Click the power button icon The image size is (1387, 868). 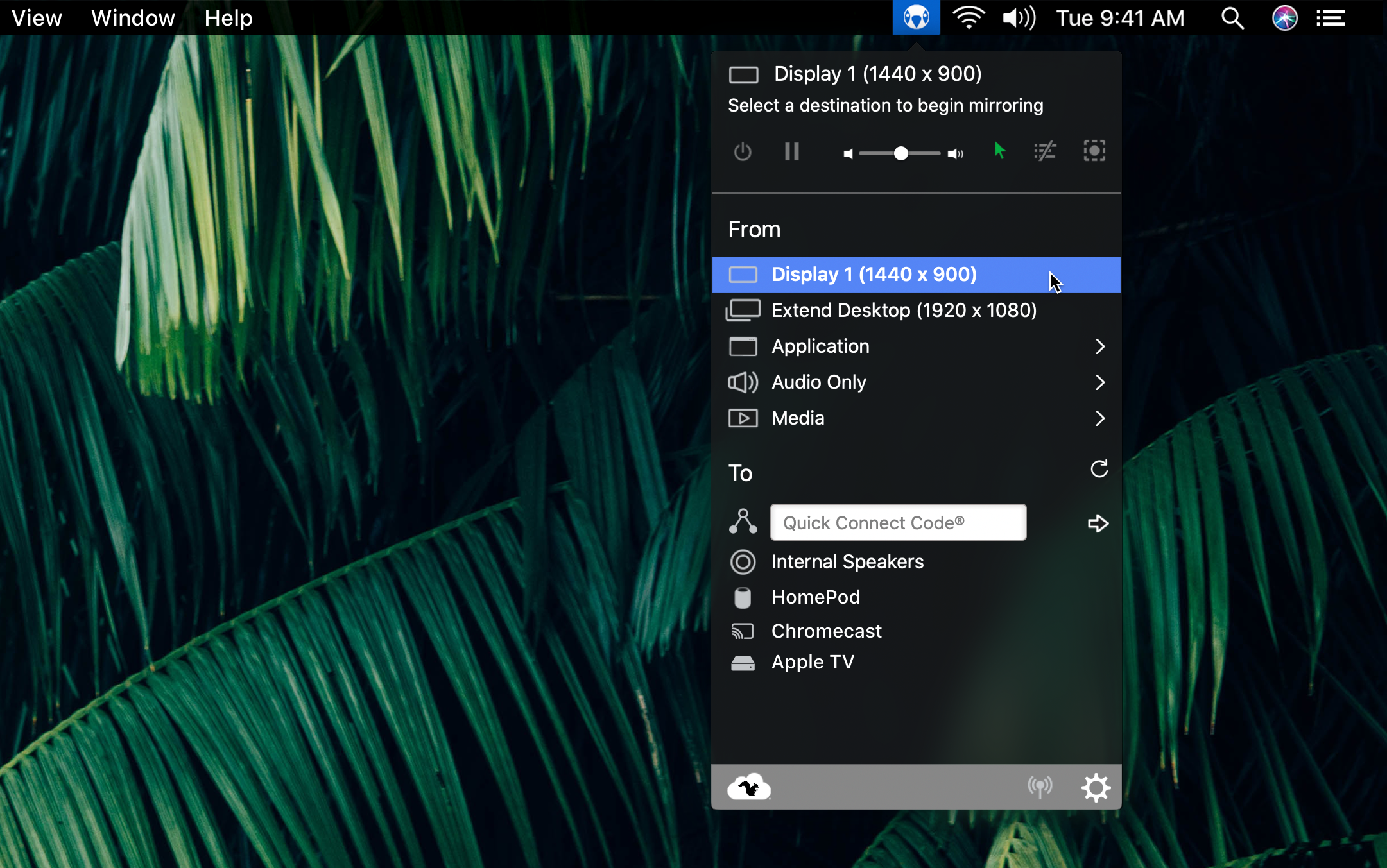coord(743,152)
